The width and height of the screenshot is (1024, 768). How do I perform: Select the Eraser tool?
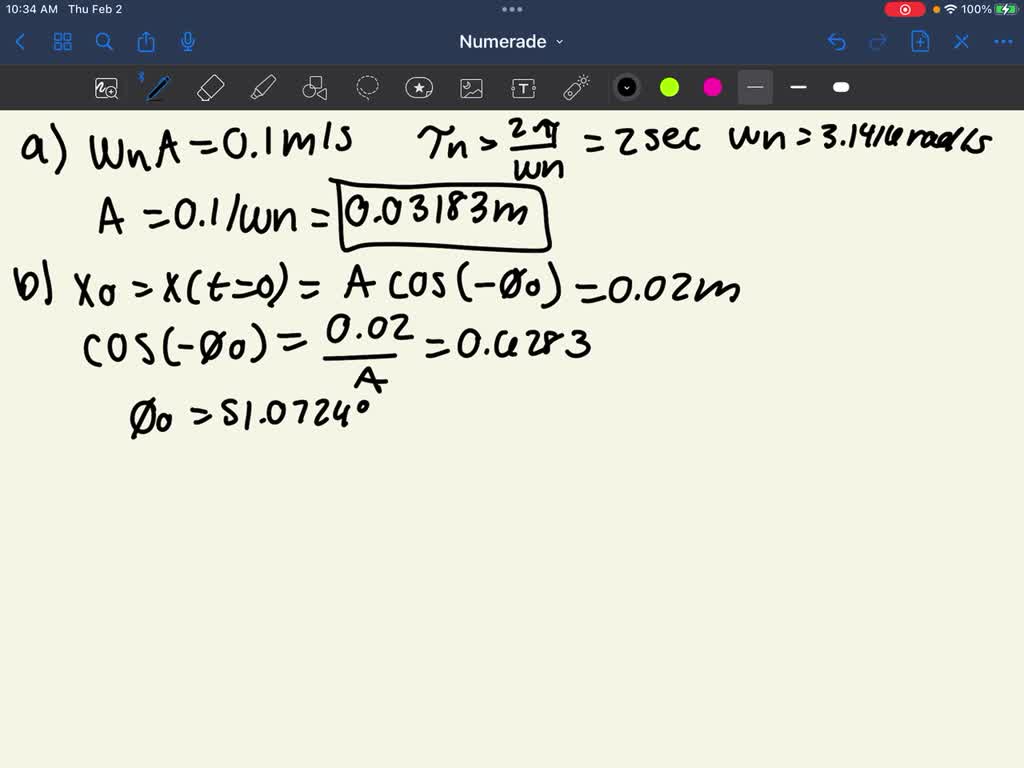pyautogui.click(x=210, y=87)
